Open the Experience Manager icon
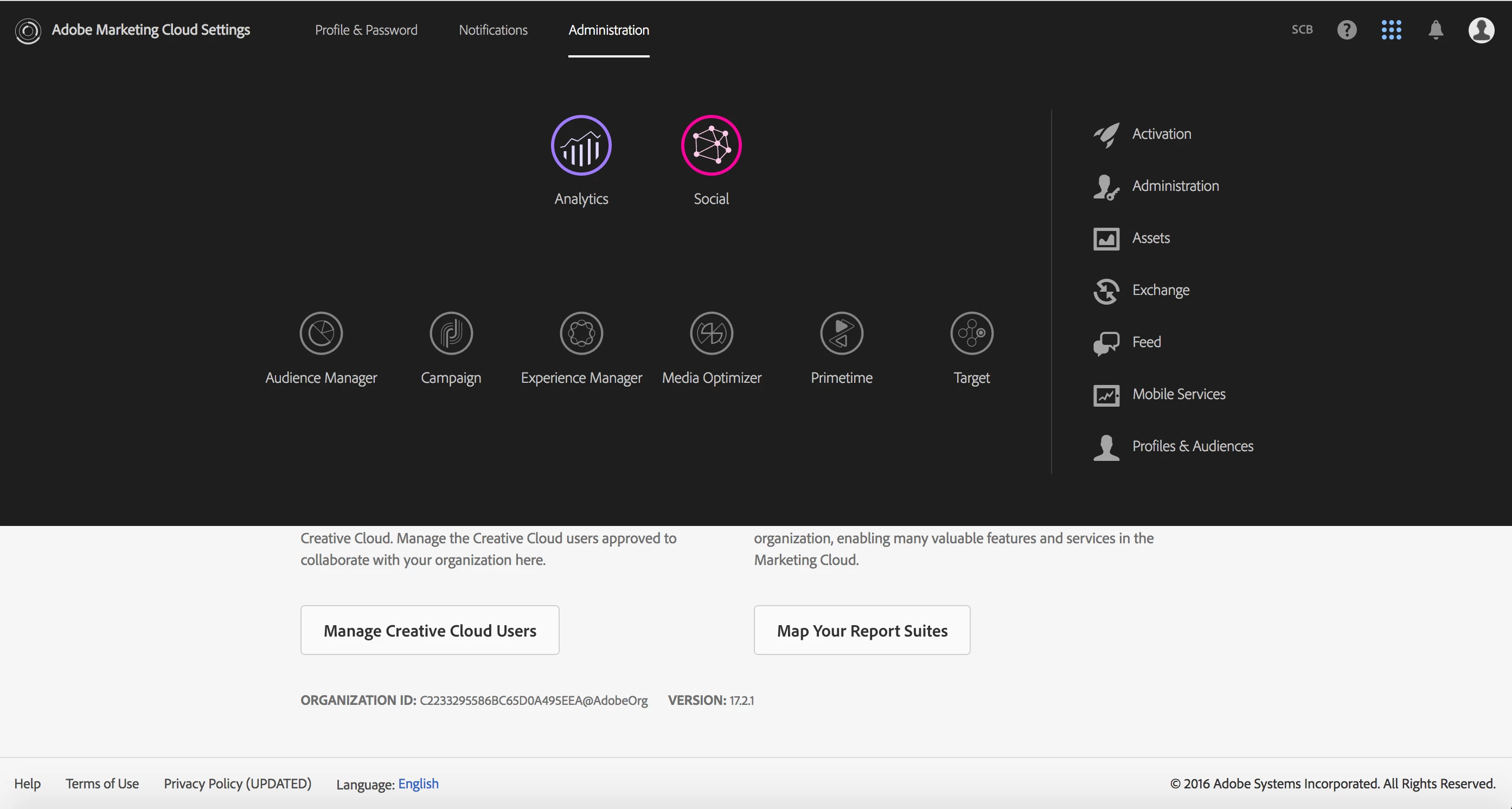 [x=581, y=333]
